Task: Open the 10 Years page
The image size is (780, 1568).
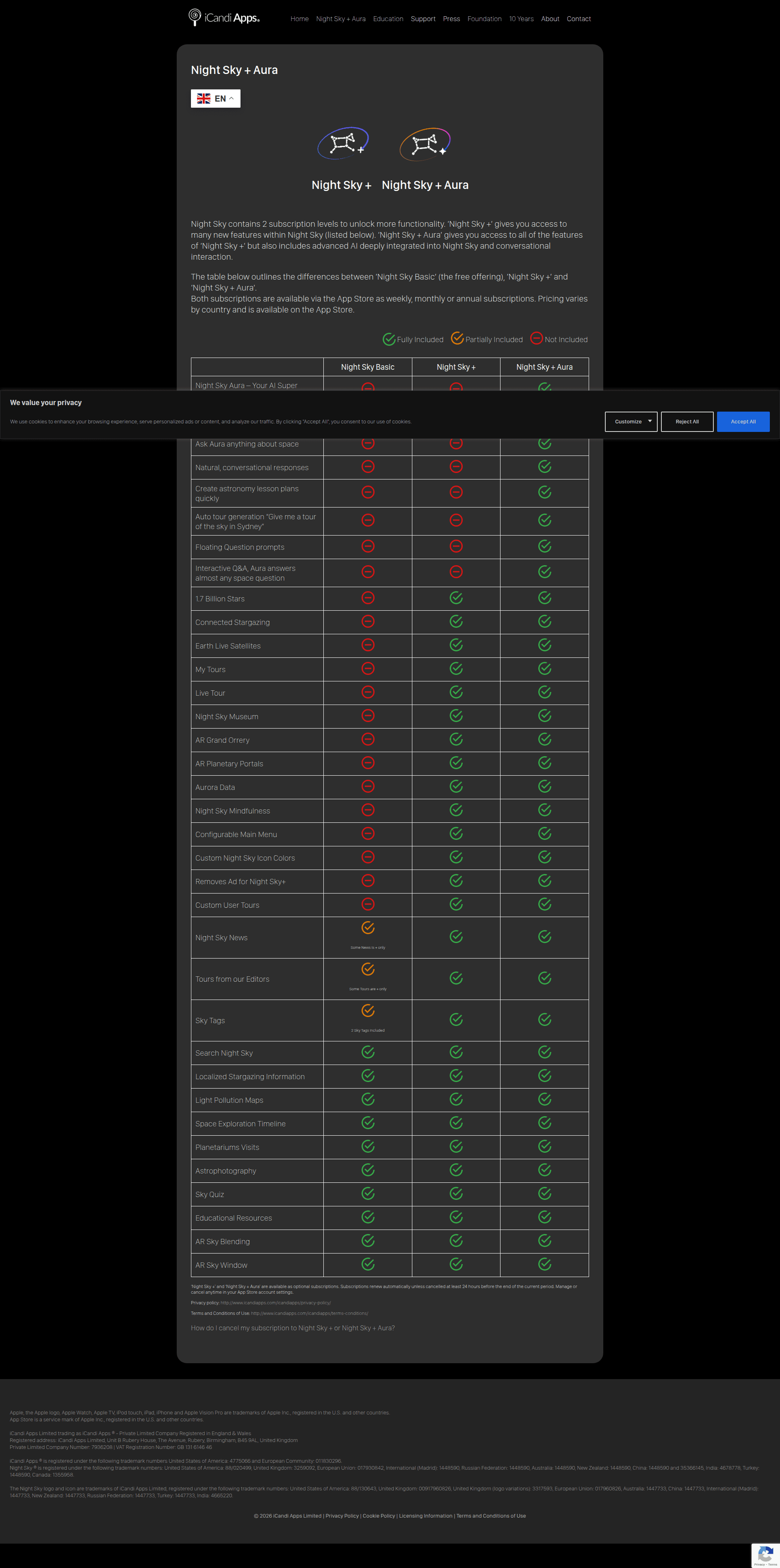Action: click(521, 19)
